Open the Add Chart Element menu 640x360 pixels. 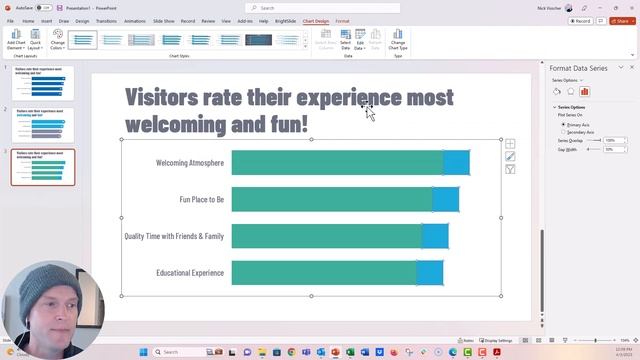click(x=16, y=40)
